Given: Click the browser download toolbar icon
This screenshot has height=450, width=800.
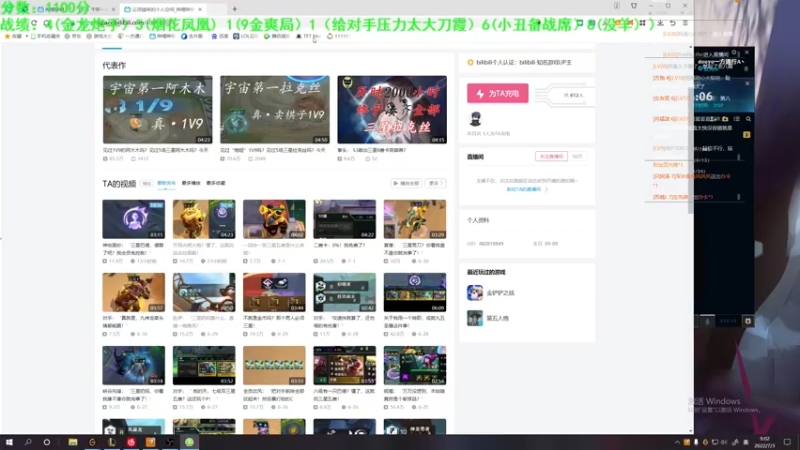Looking at the screenshot, I should (x=660, y=23).
